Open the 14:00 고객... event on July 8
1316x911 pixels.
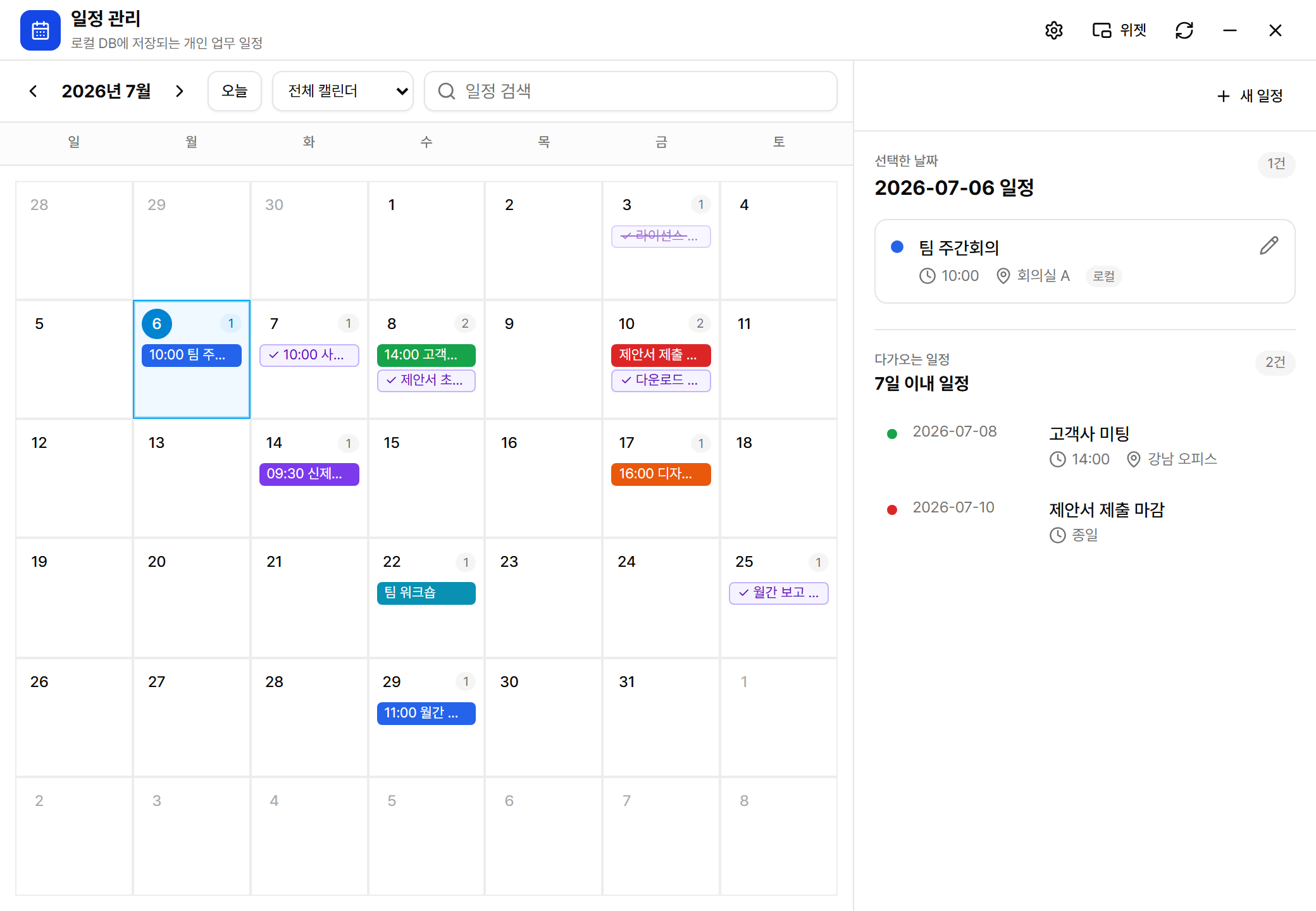pos(426,355)
